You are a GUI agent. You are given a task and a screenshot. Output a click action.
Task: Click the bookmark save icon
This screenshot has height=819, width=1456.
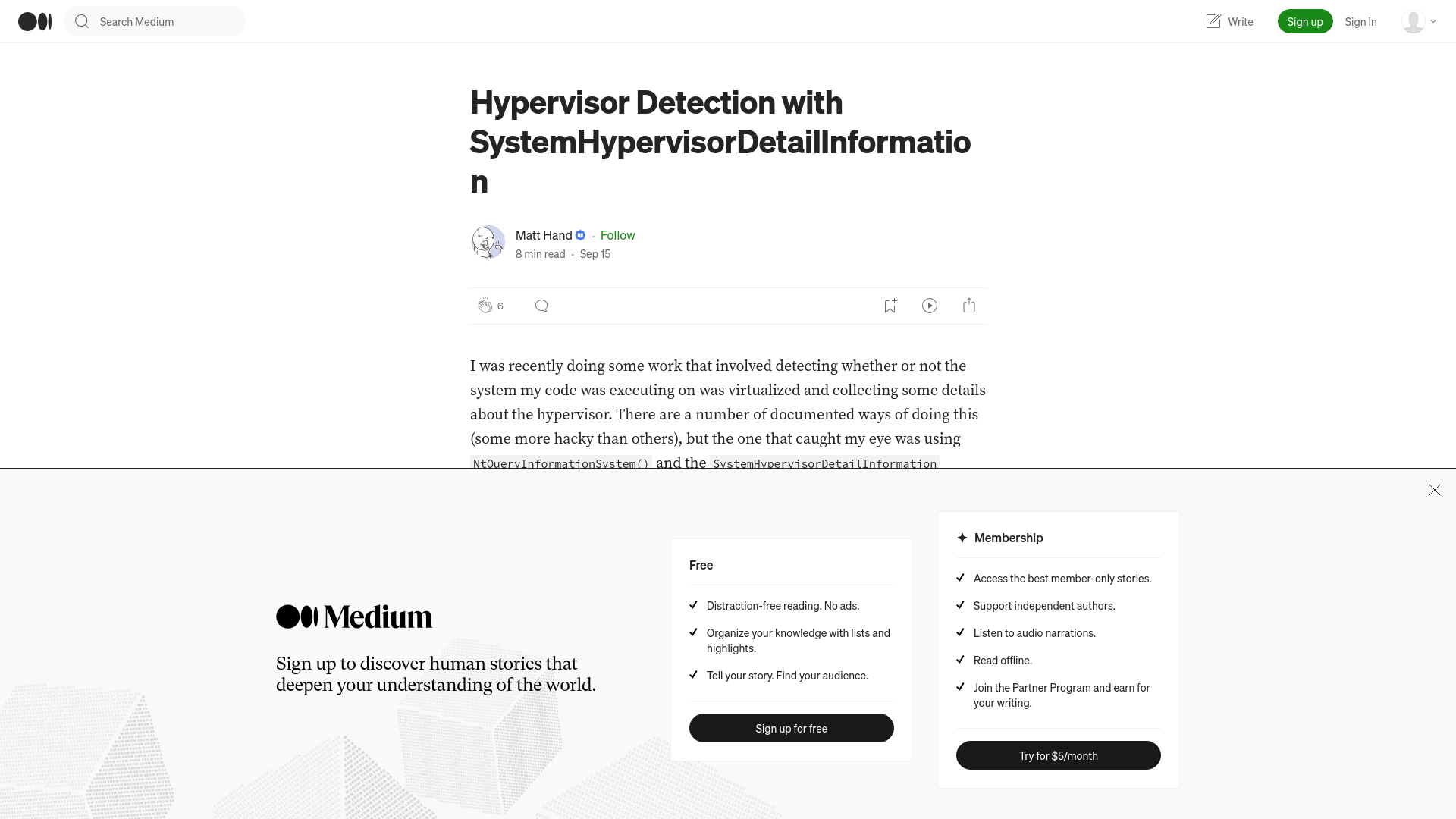890,305
